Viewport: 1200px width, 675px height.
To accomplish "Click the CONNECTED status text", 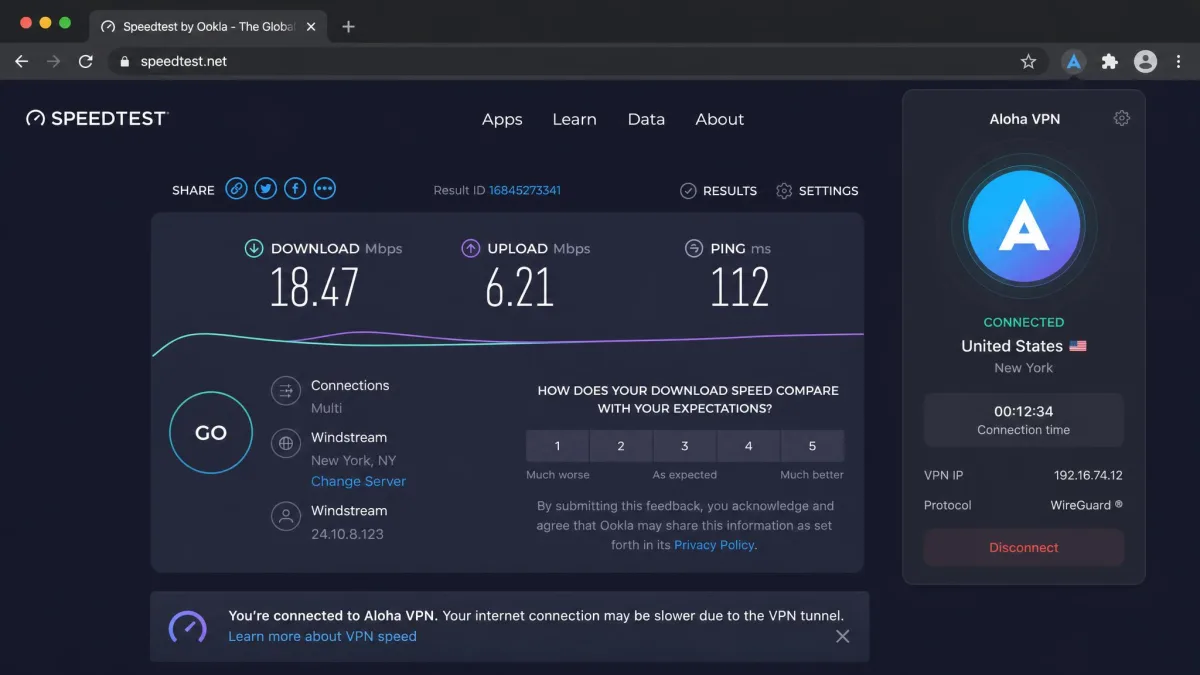I will (1024, 322).
